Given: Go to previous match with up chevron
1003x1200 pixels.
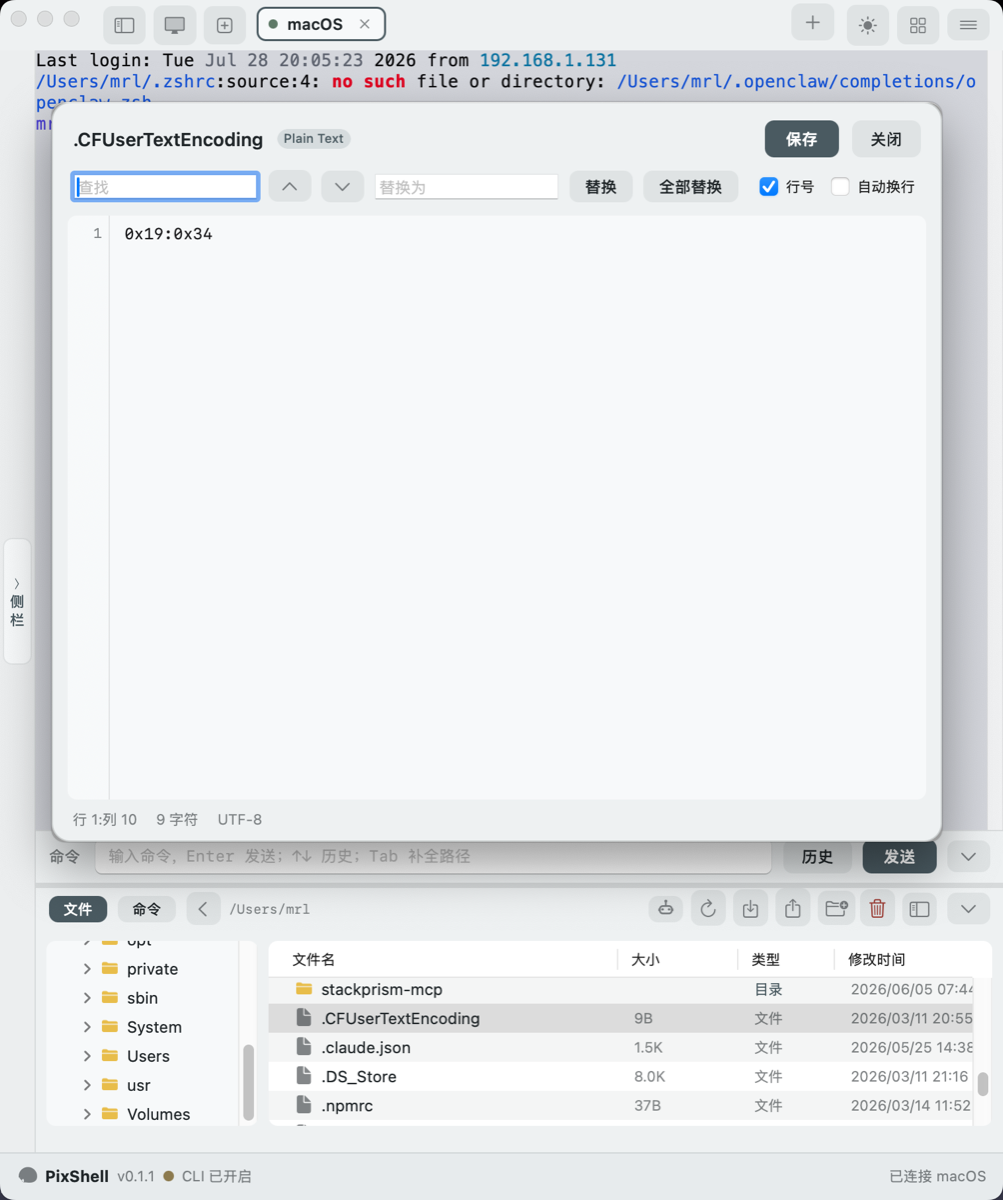Looking at the screenshot, I should click(x=290, y=187).
